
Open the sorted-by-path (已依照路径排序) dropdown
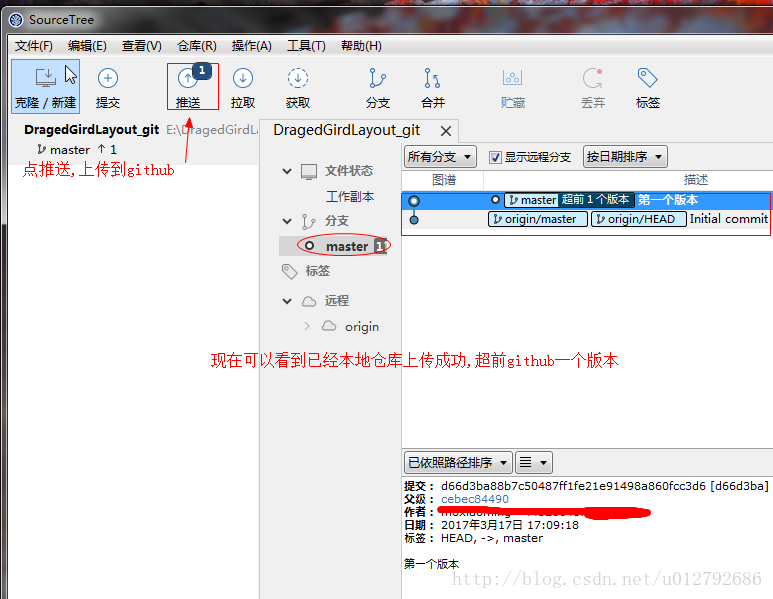tap(458, 462)
